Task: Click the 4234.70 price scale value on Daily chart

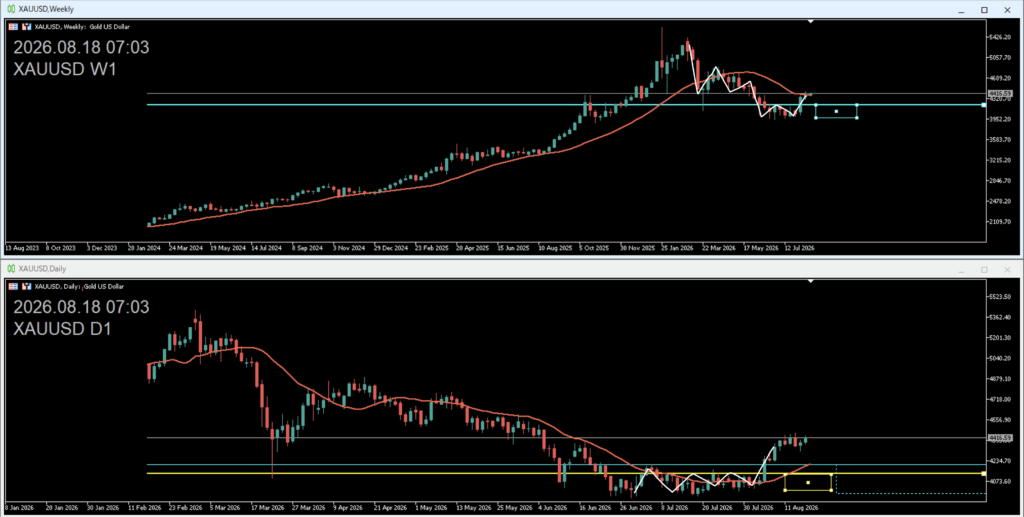Action: click(x=1001, y=461)
